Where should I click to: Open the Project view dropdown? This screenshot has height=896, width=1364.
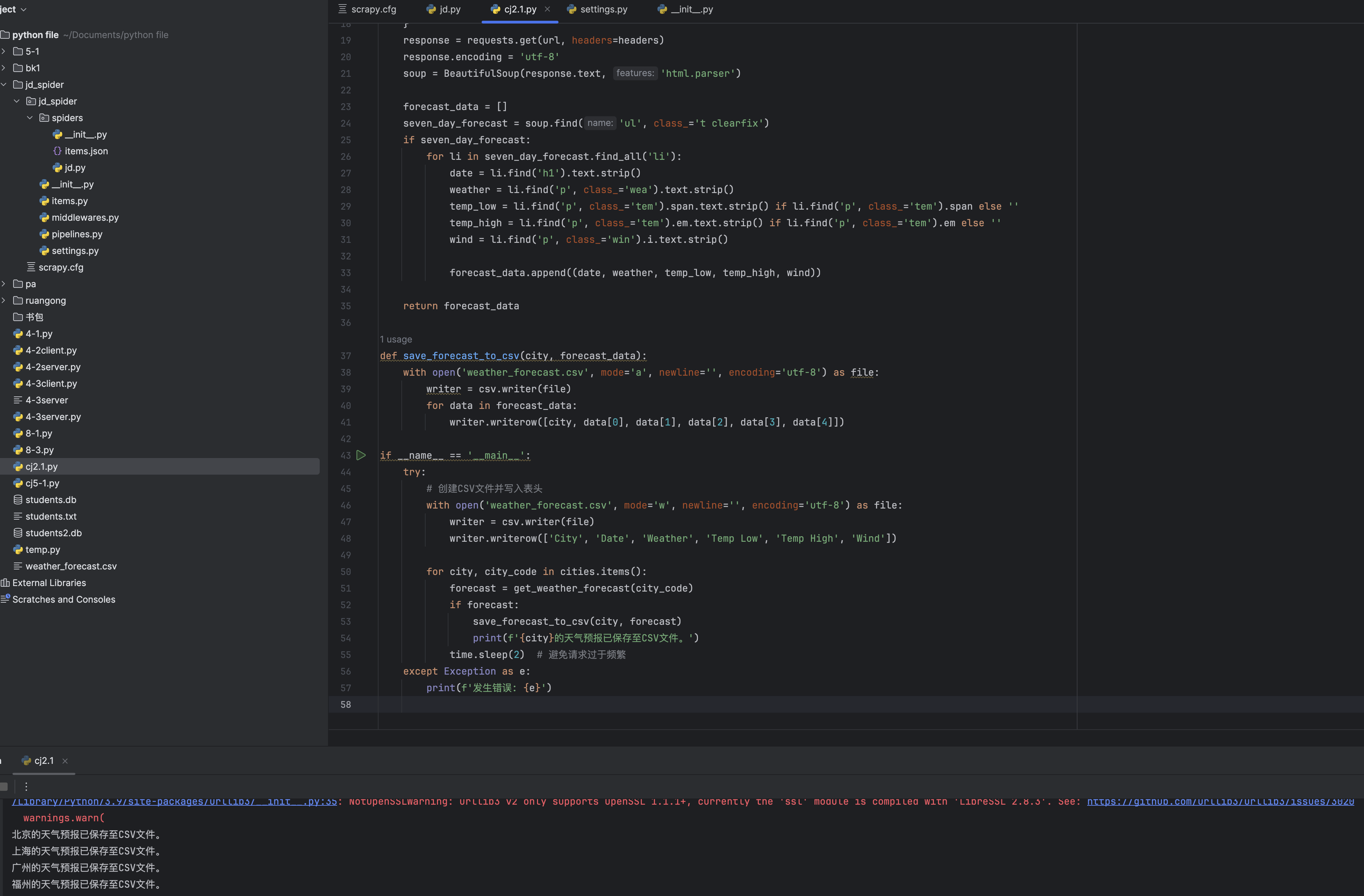pyautogui.click(x=13, y=9)
